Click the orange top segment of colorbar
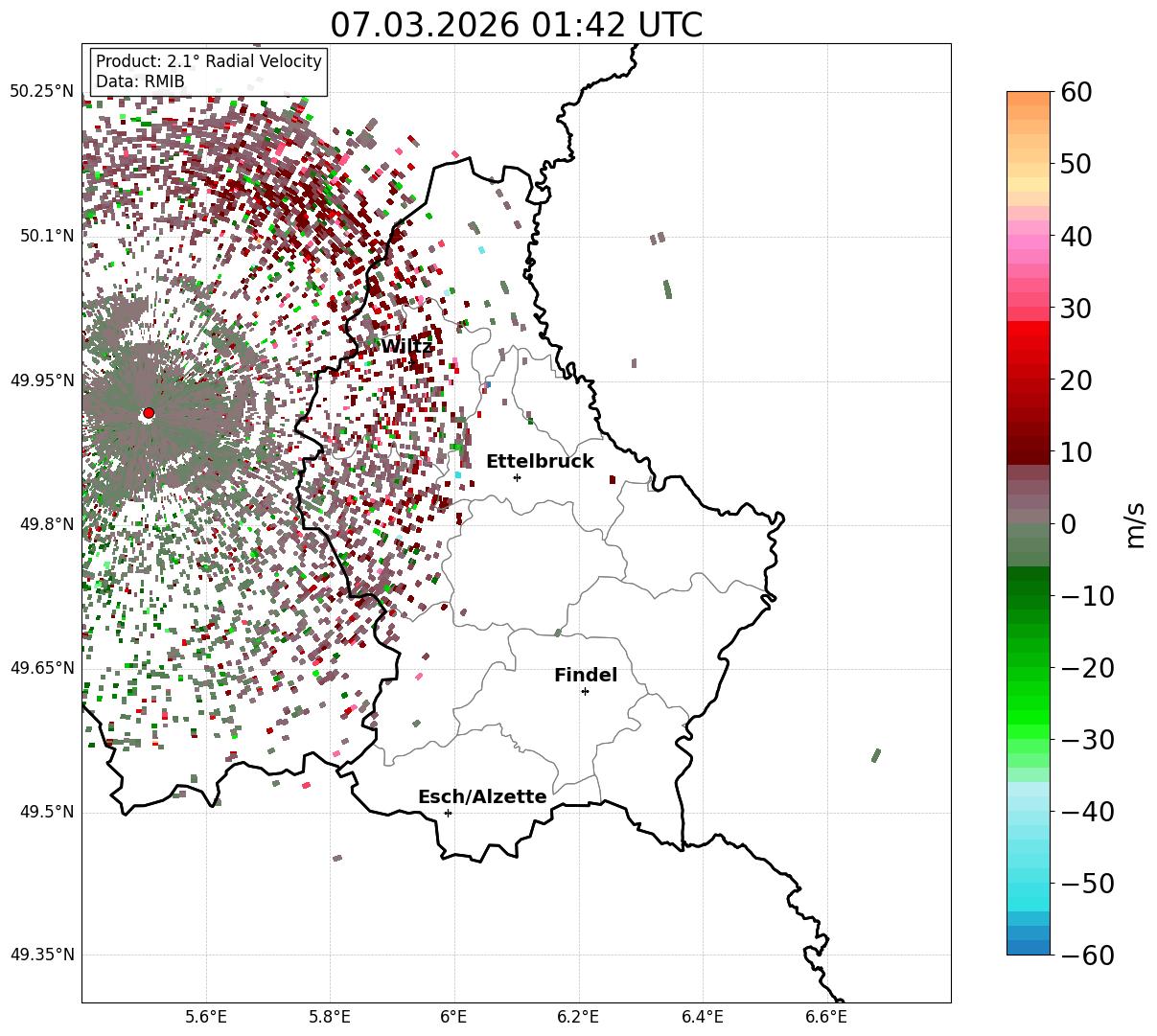 click(1029, 99)
